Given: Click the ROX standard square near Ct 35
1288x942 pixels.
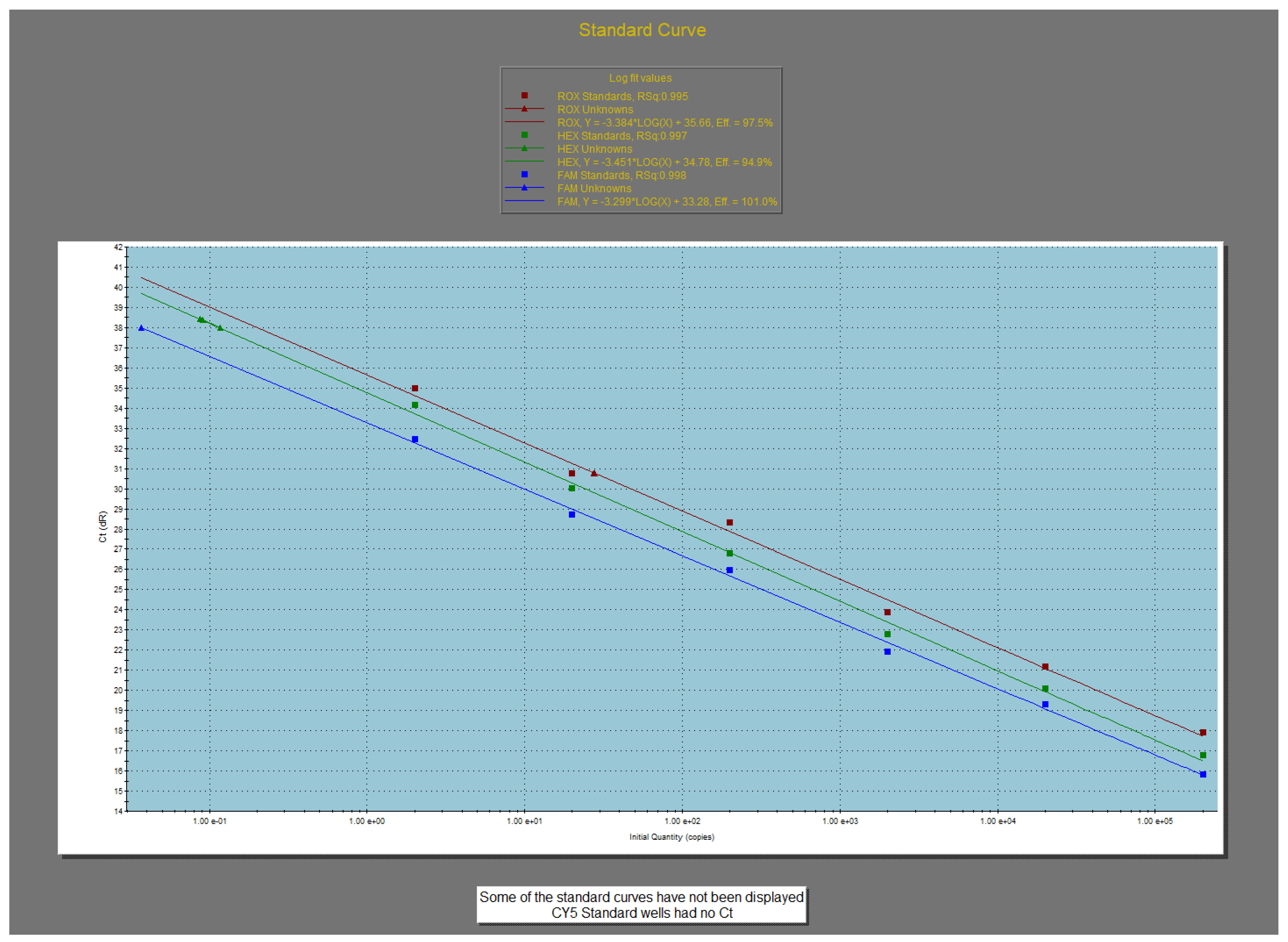Looking at the screenshot, I should (415, 388).
